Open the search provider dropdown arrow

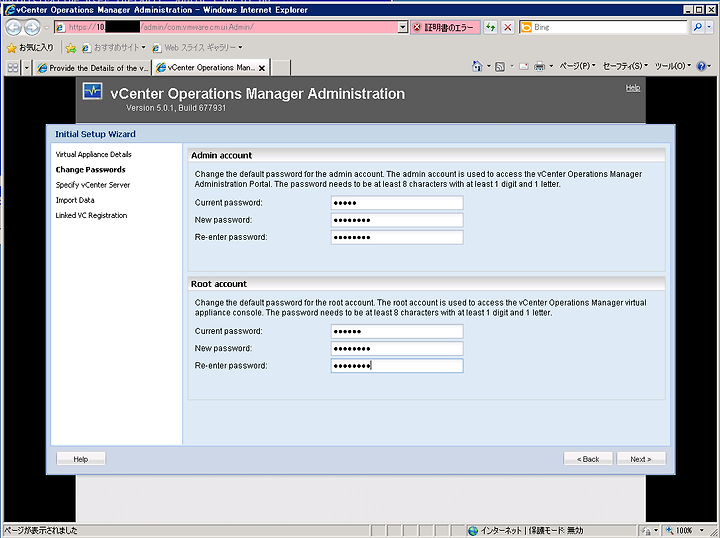pyautogui.click(x=709, y=27)
